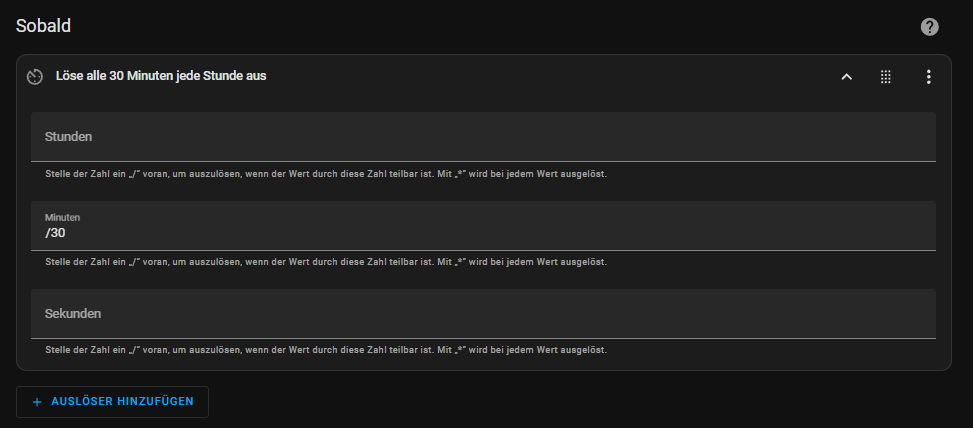973x428 pixels.
Task: Click the Sekunden placeholder label text
Action: pyautogui.click(x=73, y=314)
